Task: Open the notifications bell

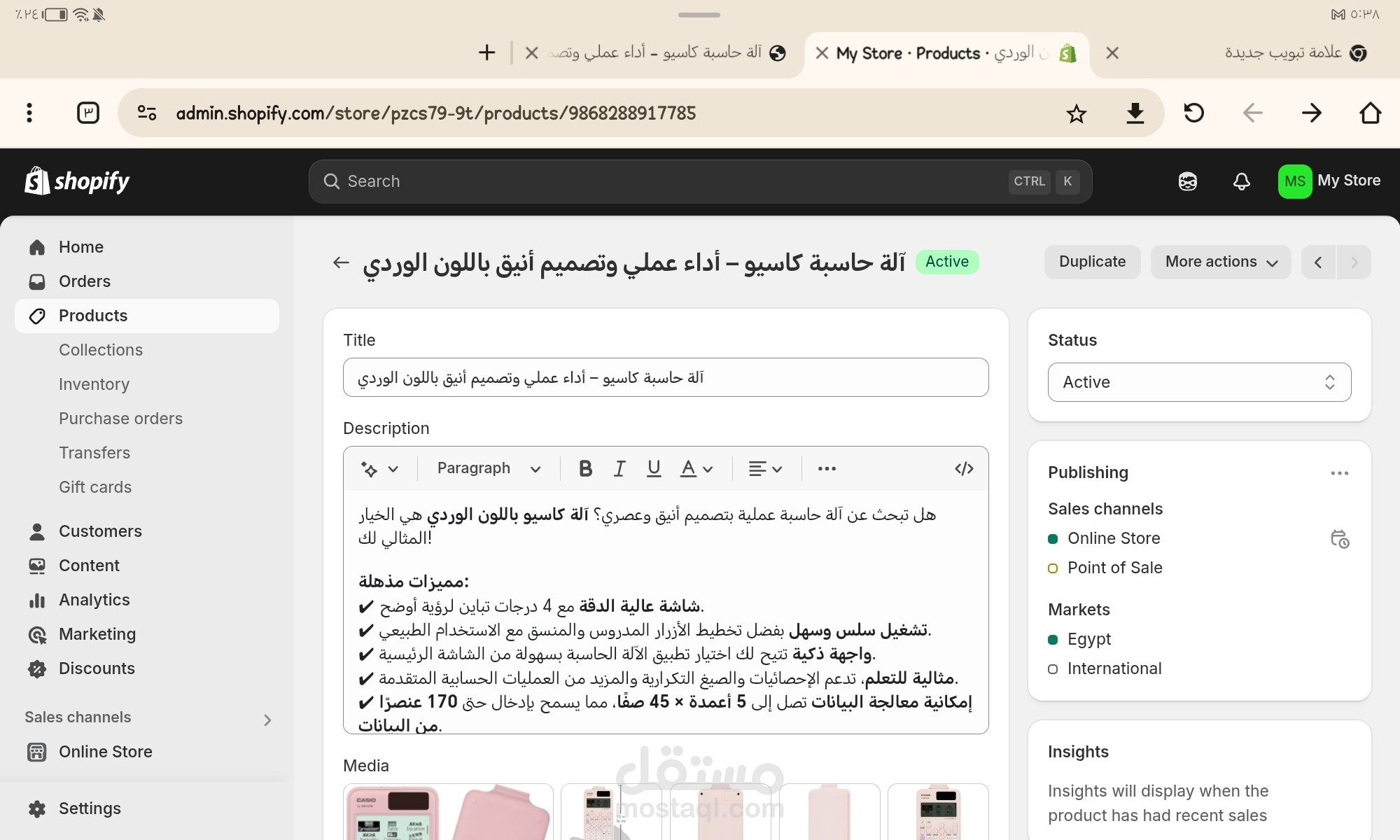Action: 1242,181
